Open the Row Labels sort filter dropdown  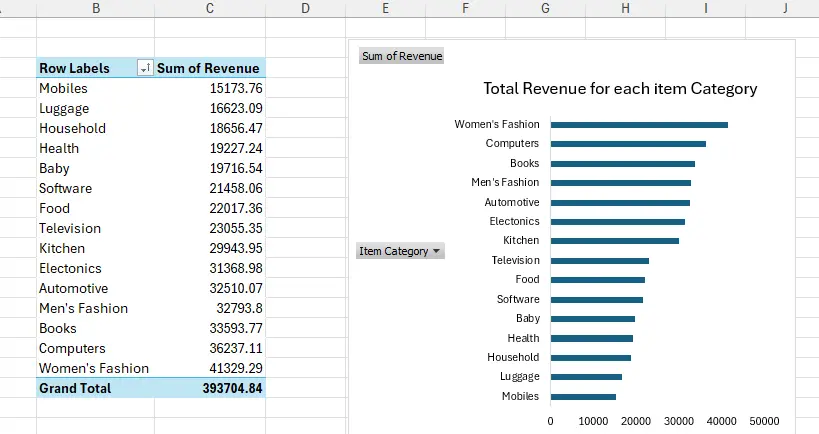(146, 68)
